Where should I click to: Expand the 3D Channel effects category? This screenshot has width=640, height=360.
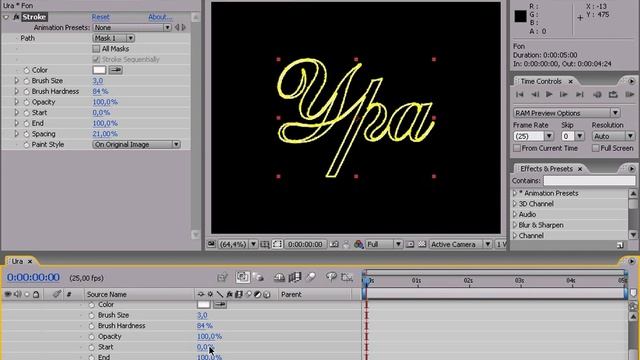(x=515, y=204)
